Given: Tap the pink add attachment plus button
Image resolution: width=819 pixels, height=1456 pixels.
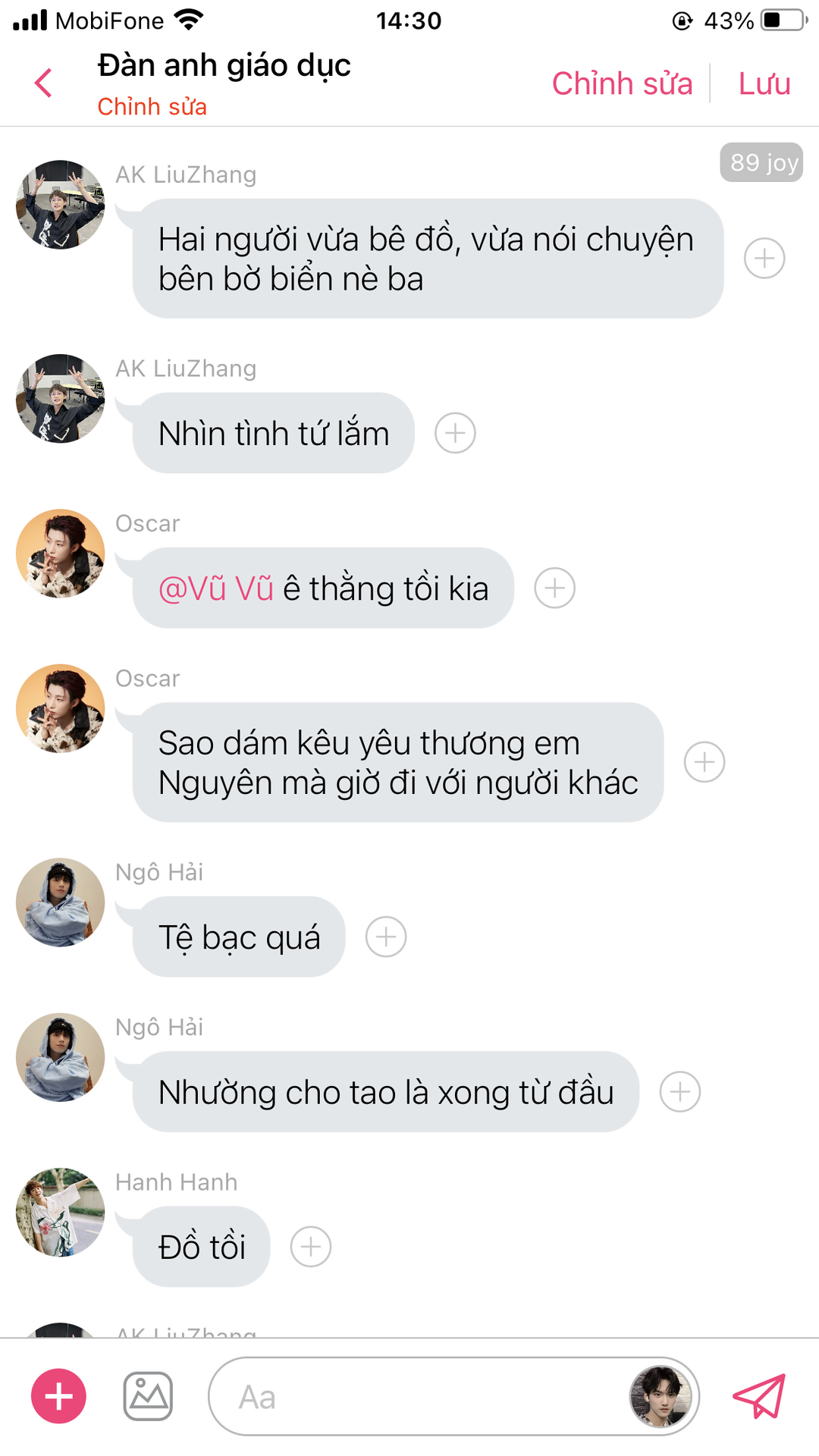Looking at the screenshot, I should tap(58, 1396).
